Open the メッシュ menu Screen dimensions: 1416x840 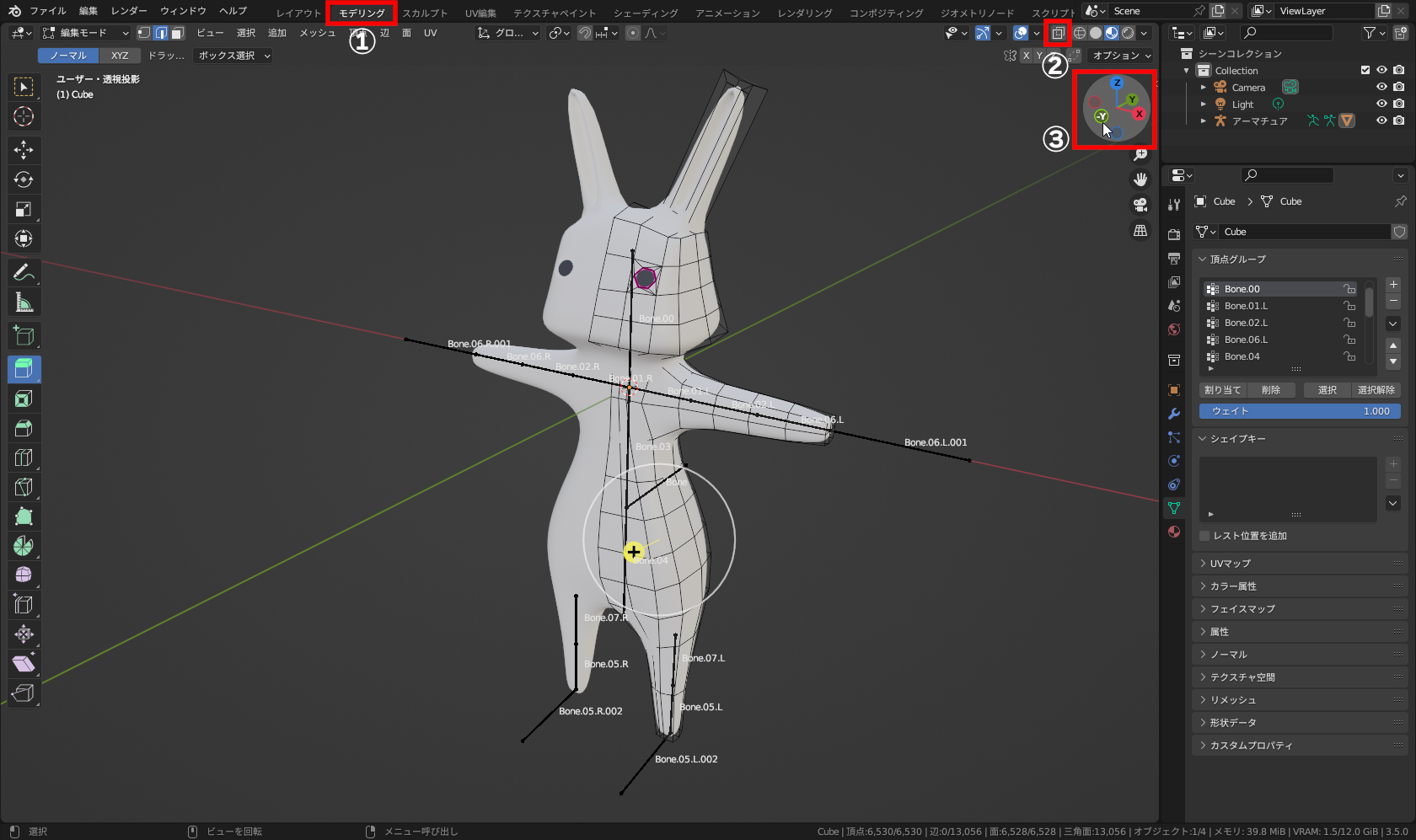[316, 33]
